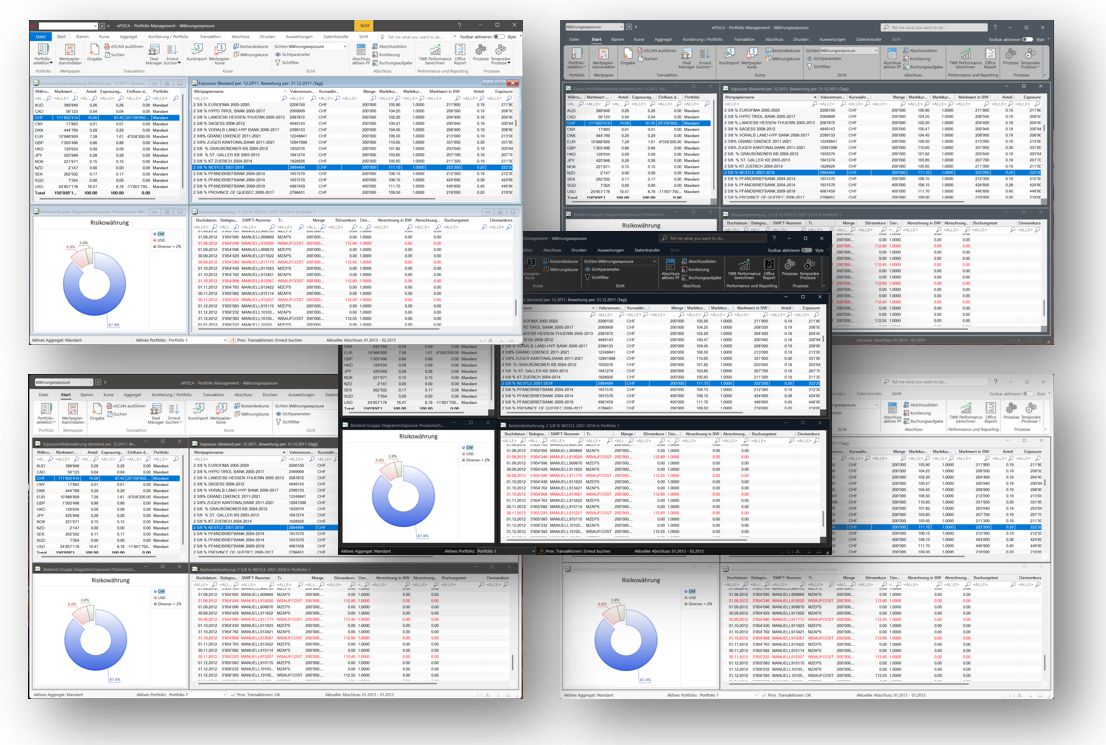This screenshot has height=745, width=1106.
Task: Click Eingabe icon in top-right gray window
Action: coord(628,58)
